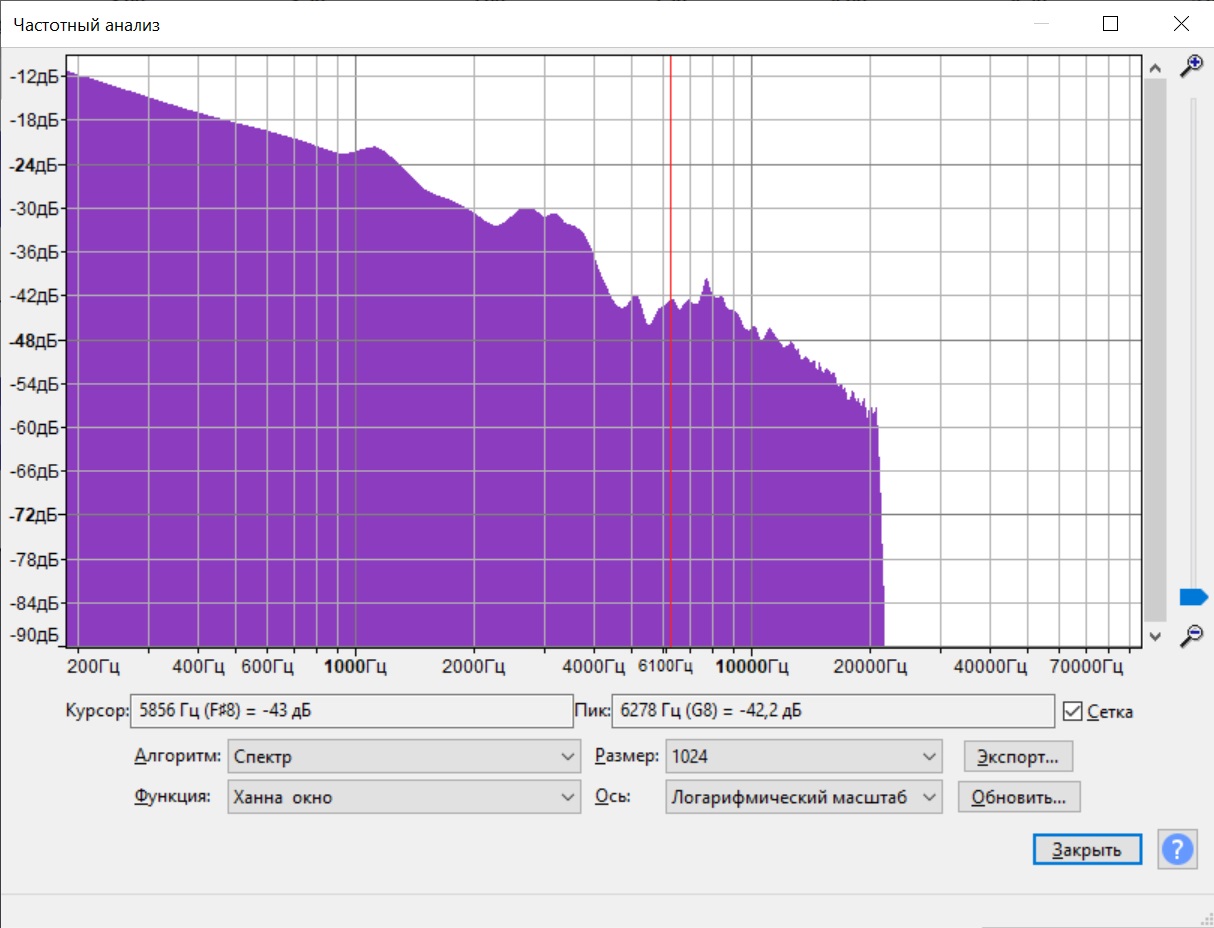Click the Обновить... button
The width and height of the screenshot is (1214, 928).
tap(1019, 797)
